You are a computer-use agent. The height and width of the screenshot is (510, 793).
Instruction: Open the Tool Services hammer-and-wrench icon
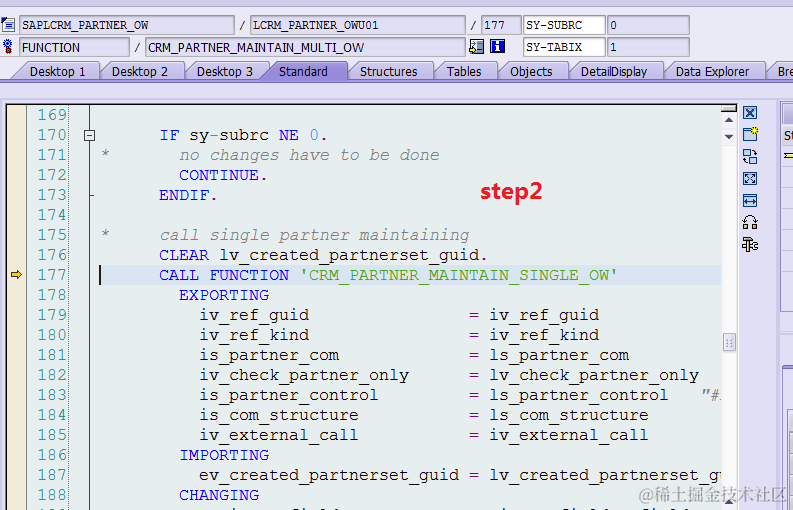pyautogui.click(x=750, y=245)
